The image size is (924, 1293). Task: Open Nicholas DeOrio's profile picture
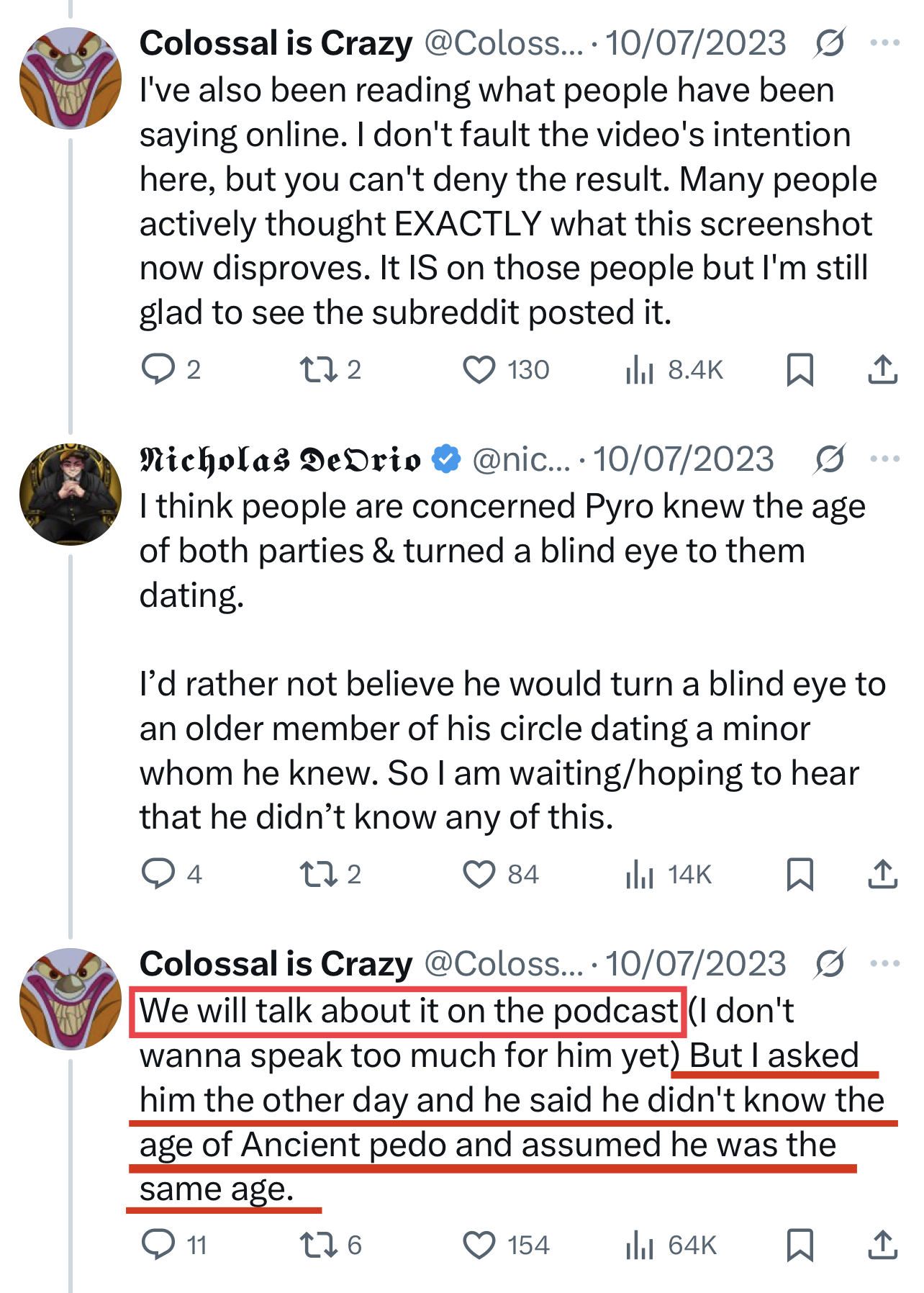[70, 495]
